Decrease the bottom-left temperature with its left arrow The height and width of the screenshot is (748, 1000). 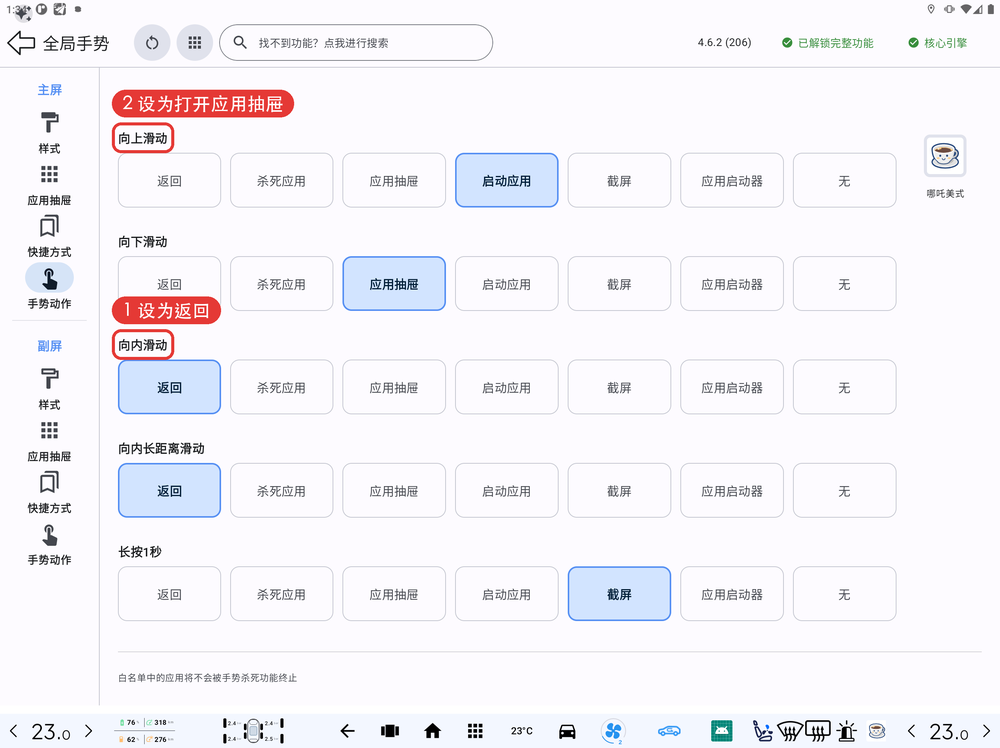pyautogui.click(x=13, y=731)
